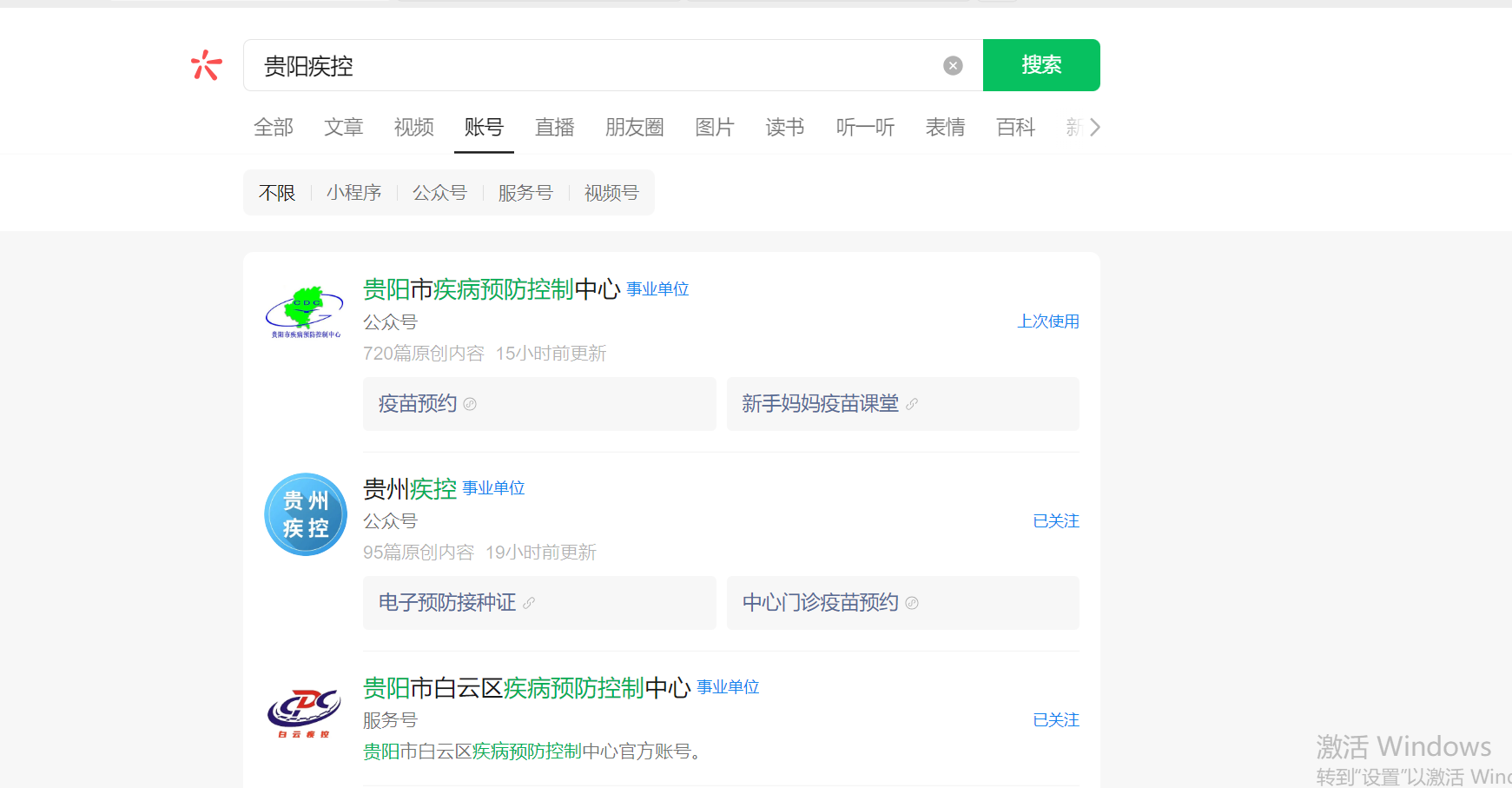Open the 贵州疾控 account avatar
1512x788 pixels.
[306, 514]
